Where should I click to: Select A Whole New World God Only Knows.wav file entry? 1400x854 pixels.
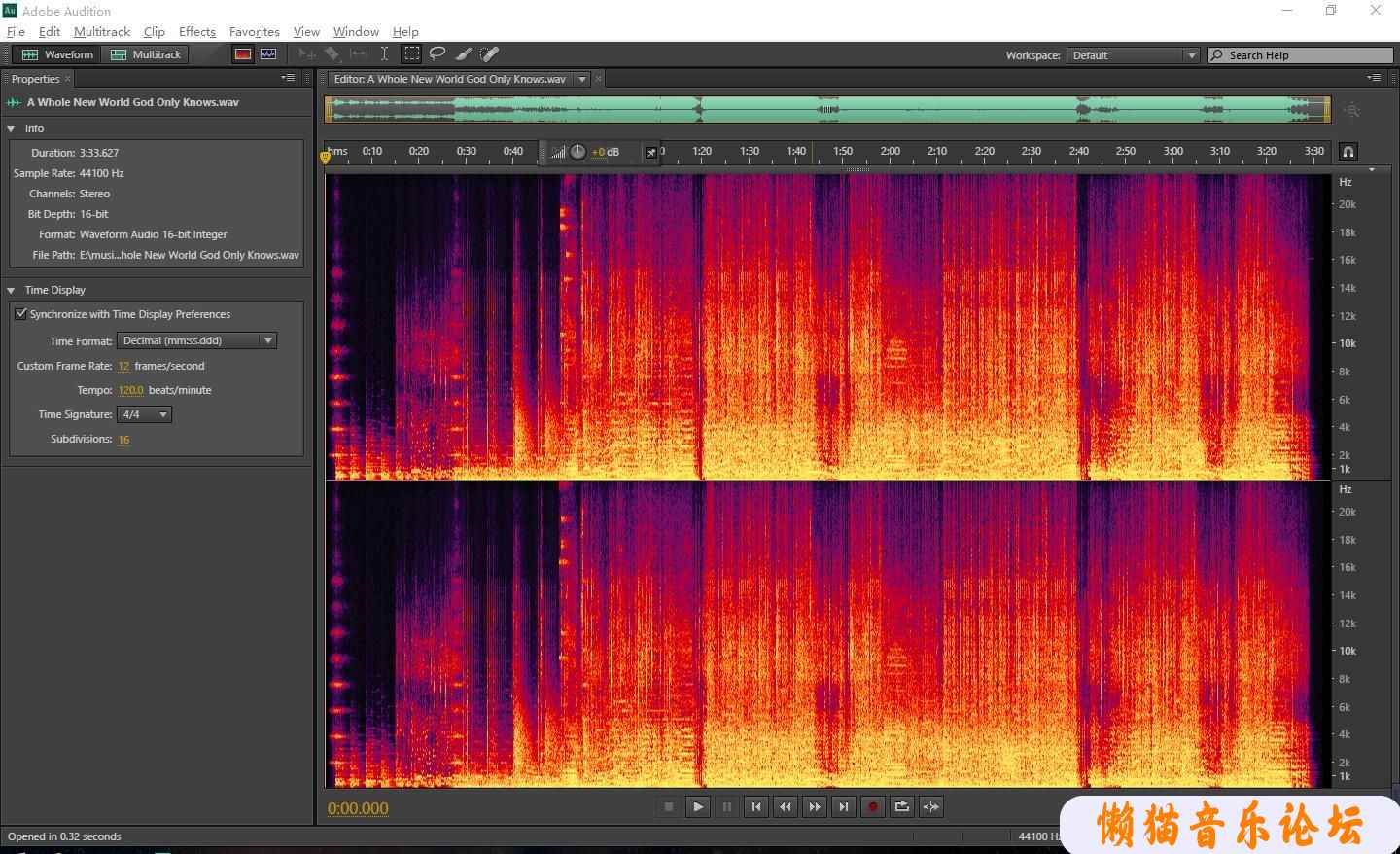point(133,102)
